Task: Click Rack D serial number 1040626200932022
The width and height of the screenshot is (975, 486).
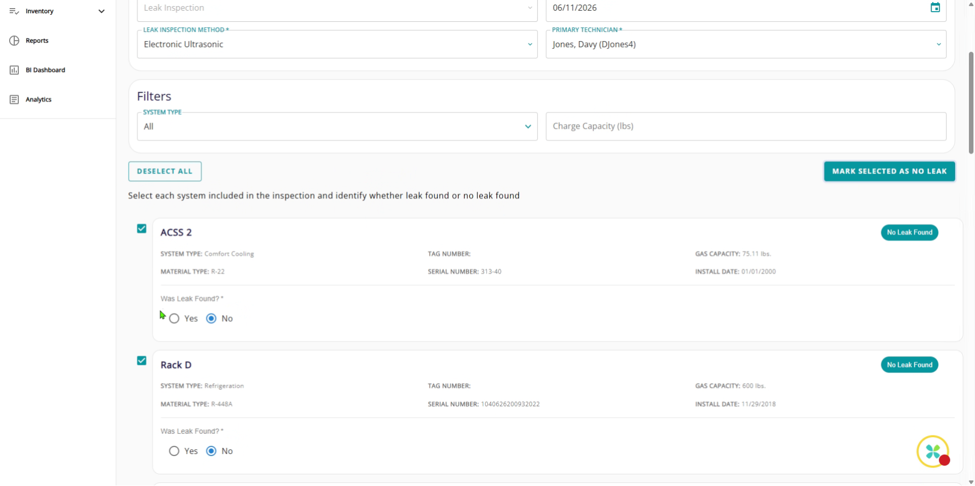Action: (510, 404)
